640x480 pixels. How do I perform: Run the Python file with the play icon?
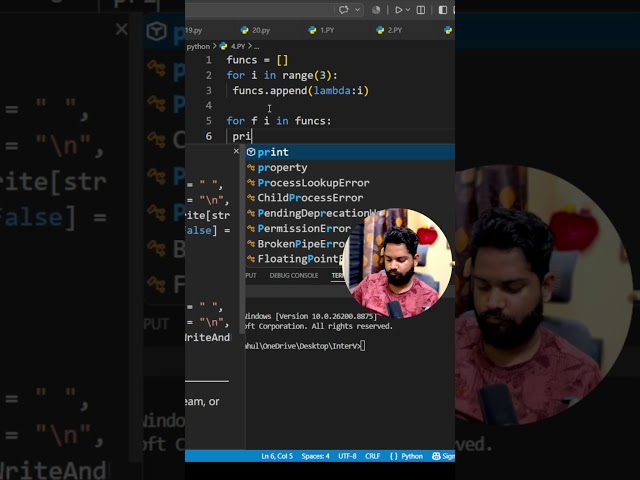(398, 10)
